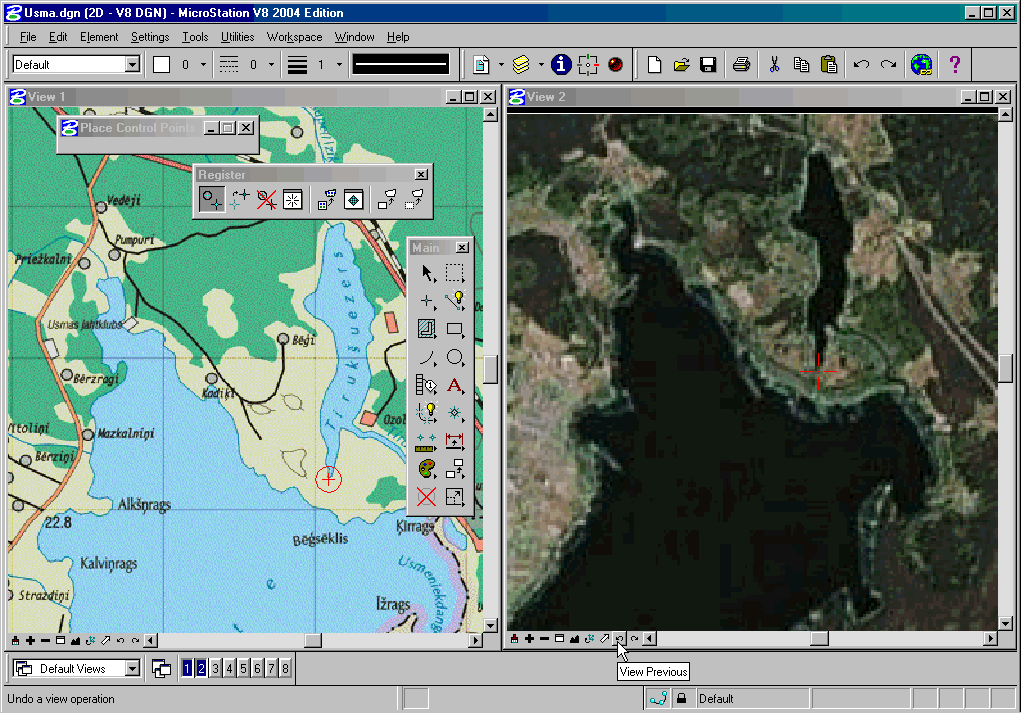Image resolution: width=1021 pixels, height=714 pixels.
Task: Click the Undo arrow in the main toolbar
Action: [x=861, y=64]
